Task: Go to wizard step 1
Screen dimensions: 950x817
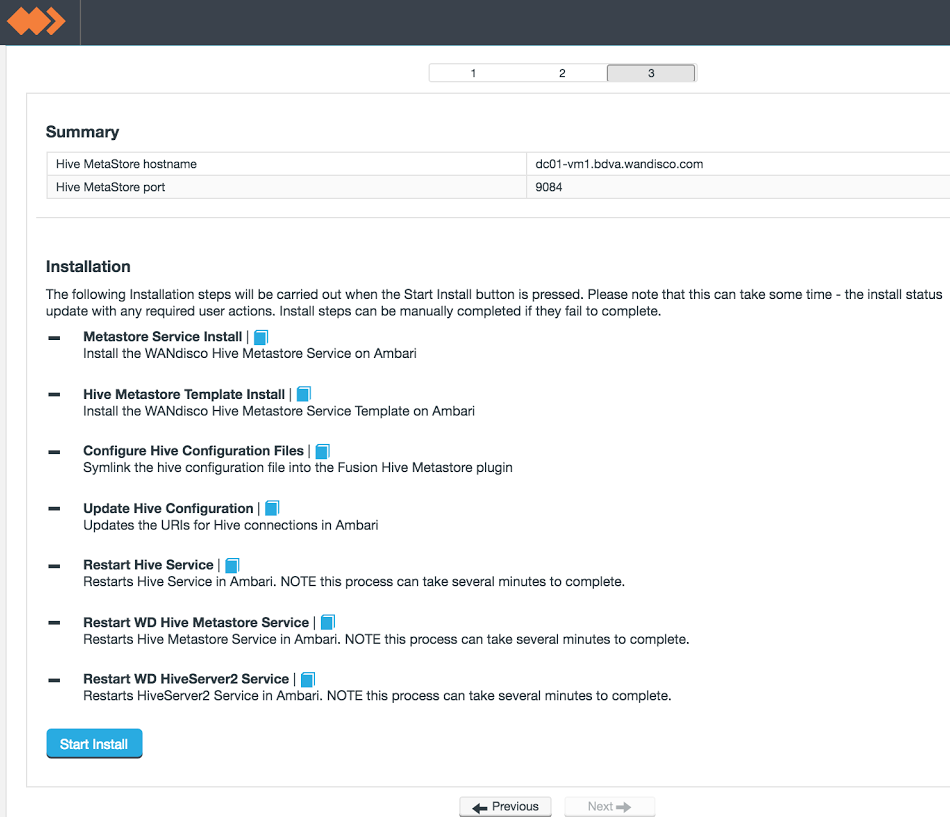Action: [473, 73]
